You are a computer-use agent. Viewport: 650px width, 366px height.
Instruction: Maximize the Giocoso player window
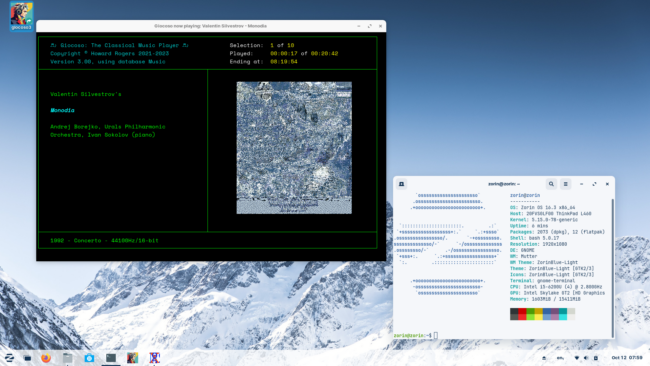[369, 26]
